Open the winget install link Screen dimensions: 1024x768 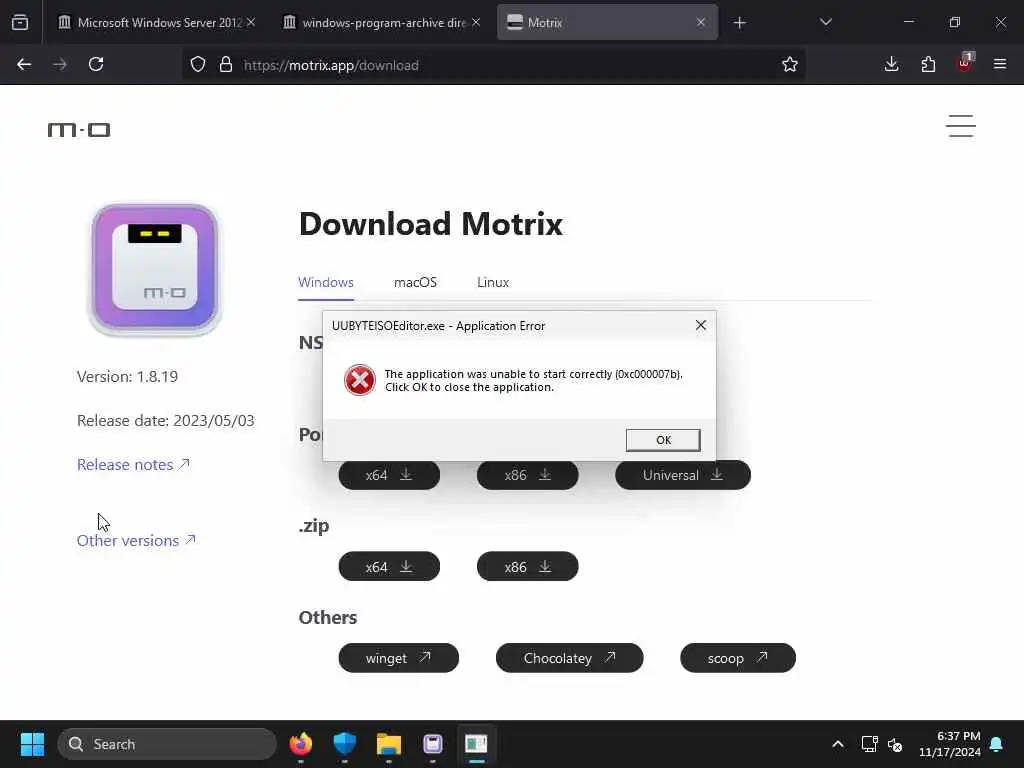(398, 658)
